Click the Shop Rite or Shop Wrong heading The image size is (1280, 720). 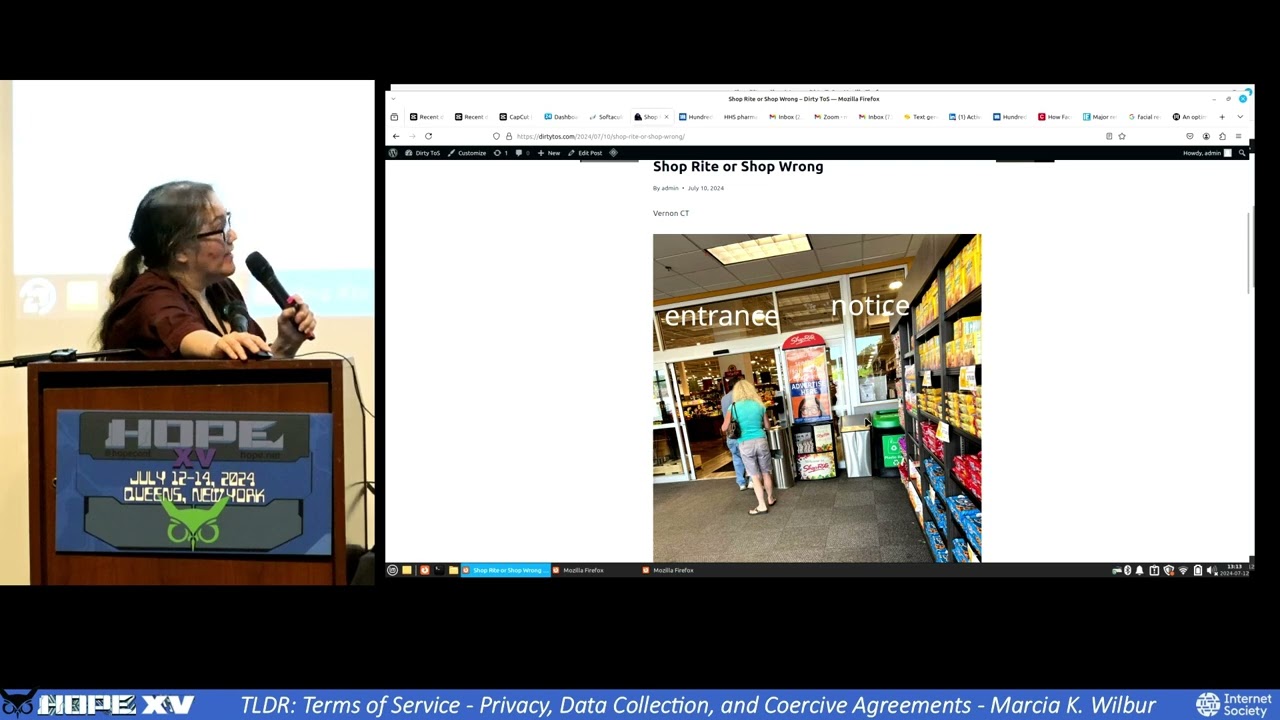[x=738, y=166]
